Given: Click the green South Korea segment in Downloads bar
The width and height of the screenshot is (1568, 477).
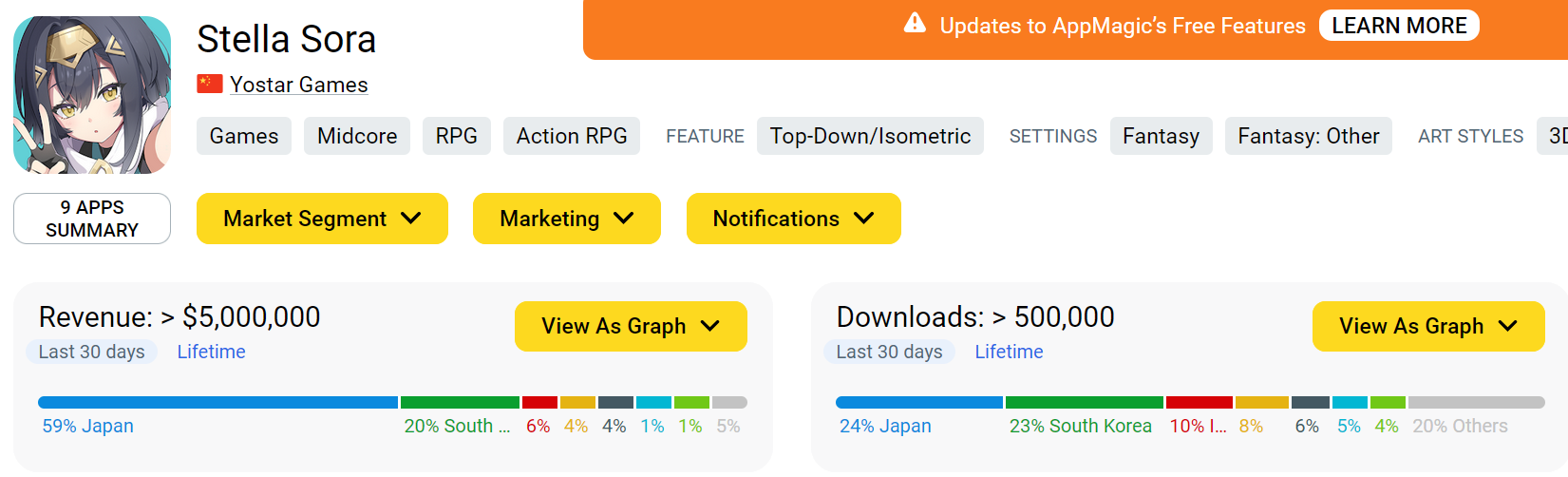Looking at the screenshot, I should pos(1085,403).
